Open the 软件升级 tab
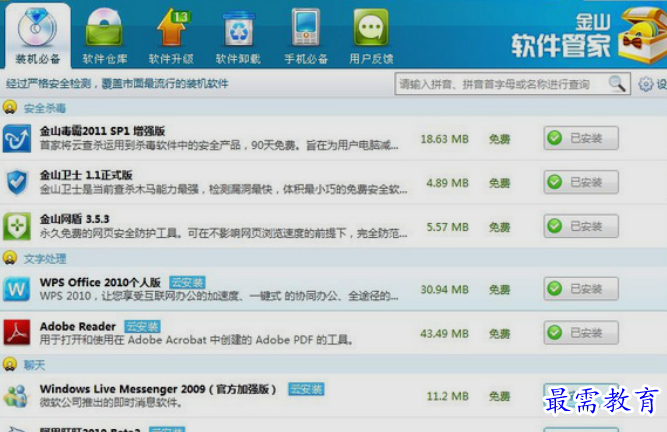 (171, 36)
